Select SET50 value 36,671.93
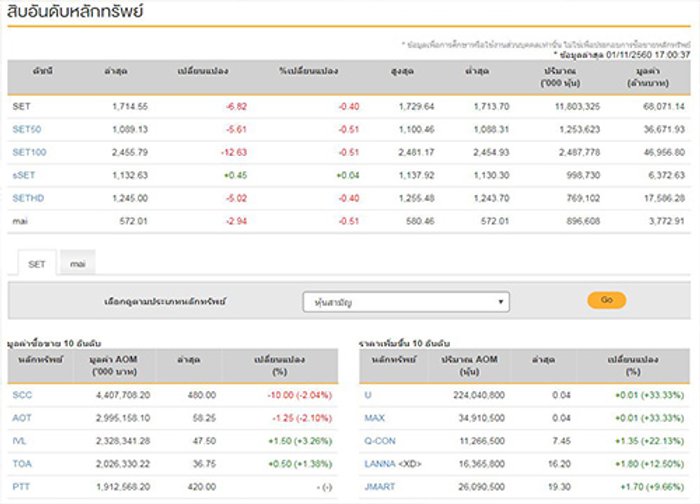700x504 pixels. tap(664, 129)
